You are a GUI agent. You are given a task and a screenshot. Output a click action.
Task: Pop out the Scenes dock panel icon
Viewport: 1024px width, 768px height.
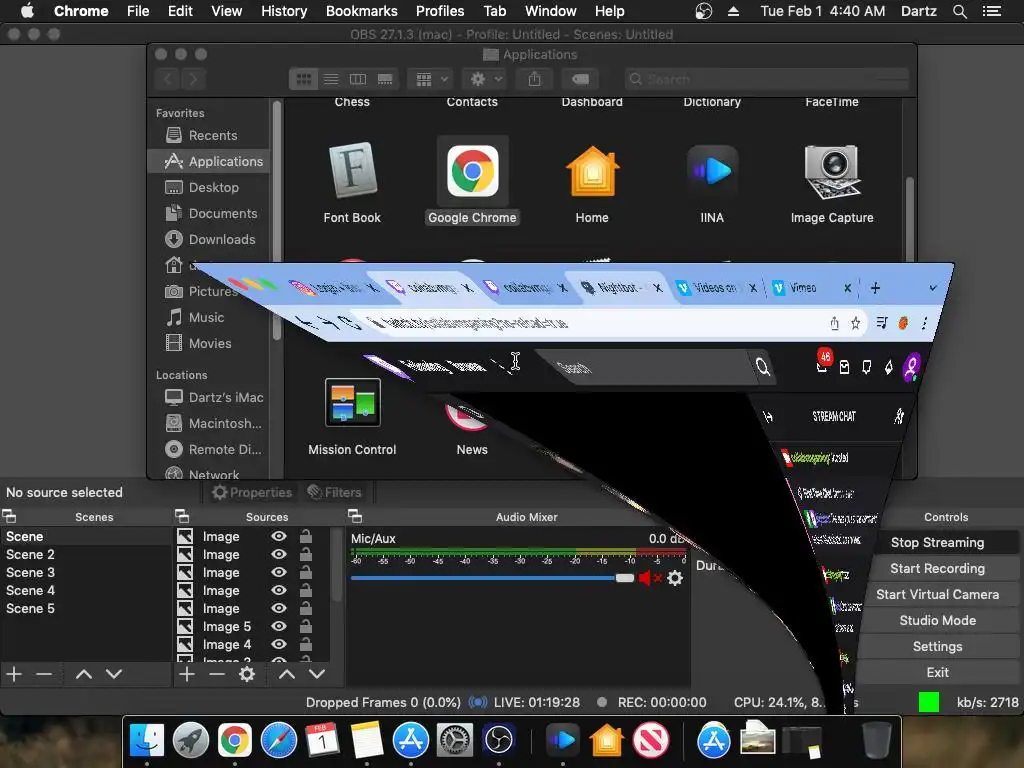[9, 517]
